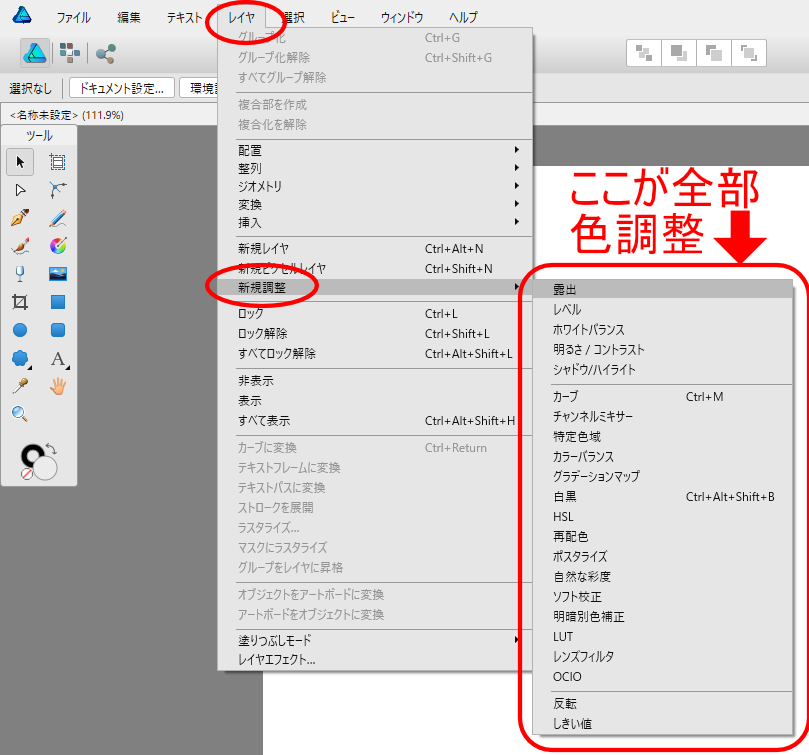Screen dimensions: 809x755
Task: Select the Move tool arrow
Action: 20,162
